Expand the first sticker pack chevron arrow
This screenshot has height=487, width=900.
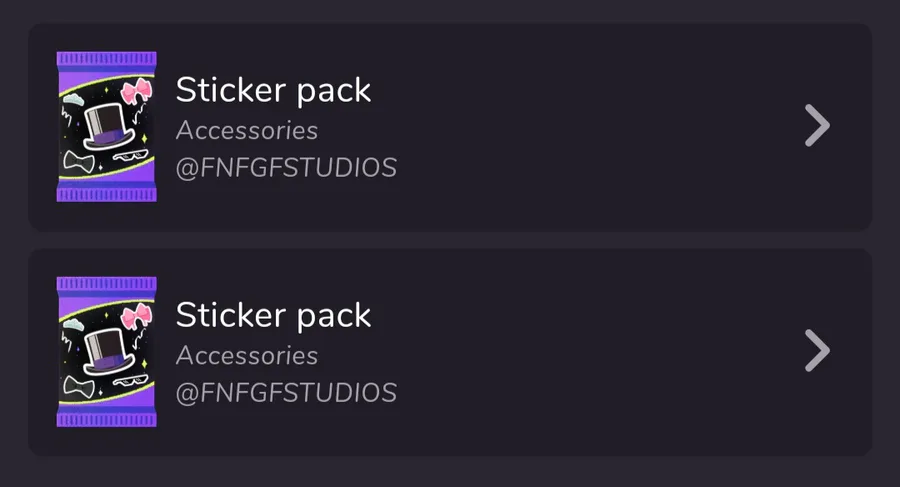click(x=817, y=127)
